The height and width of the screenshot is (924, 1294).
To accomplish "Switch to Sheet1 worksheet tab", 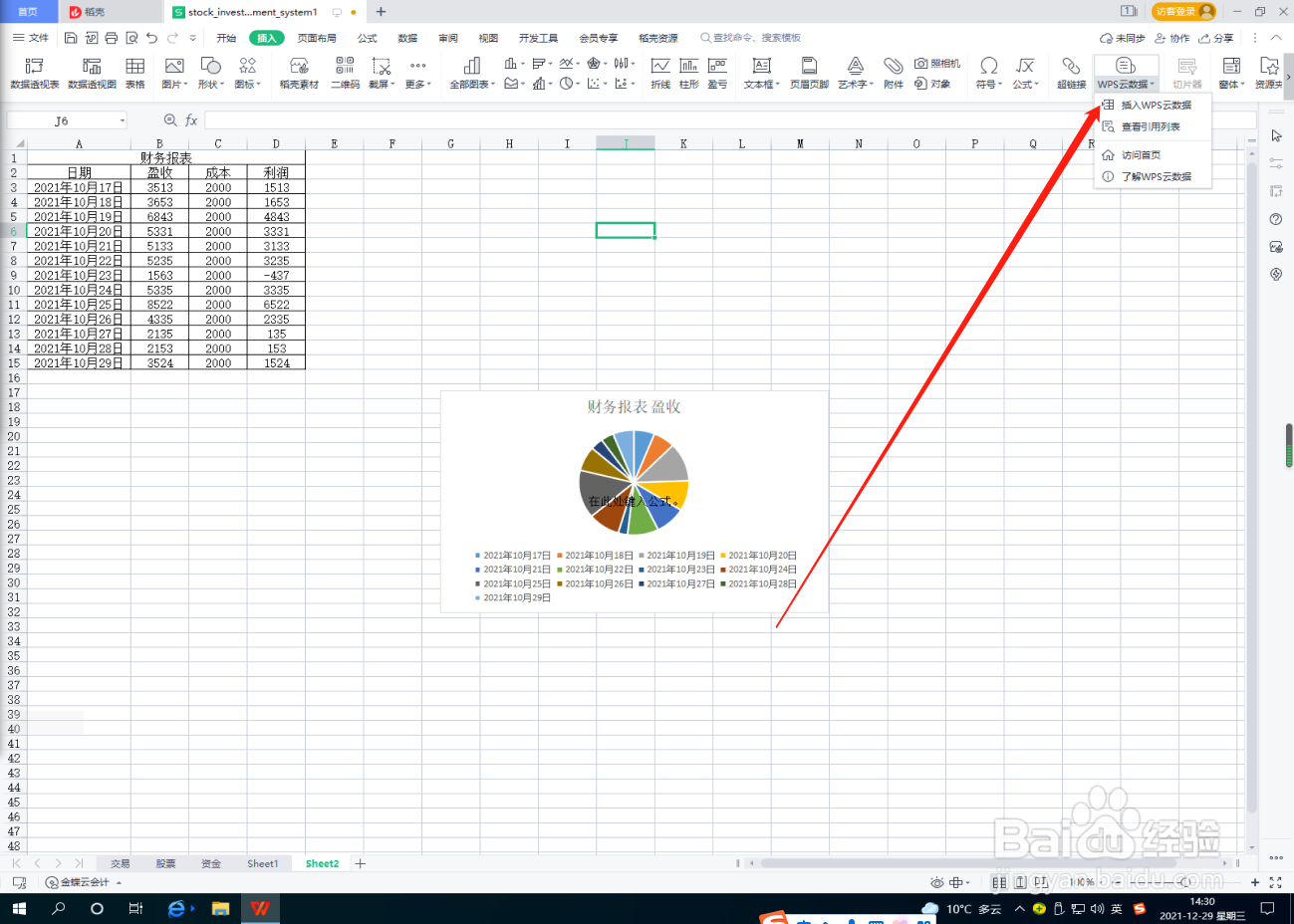I will [x=263, y=863].
